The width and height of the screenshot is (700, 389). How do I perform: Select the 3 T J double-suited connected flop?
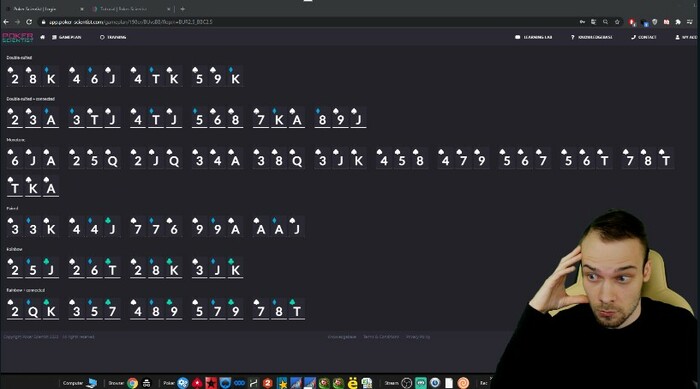94,118
